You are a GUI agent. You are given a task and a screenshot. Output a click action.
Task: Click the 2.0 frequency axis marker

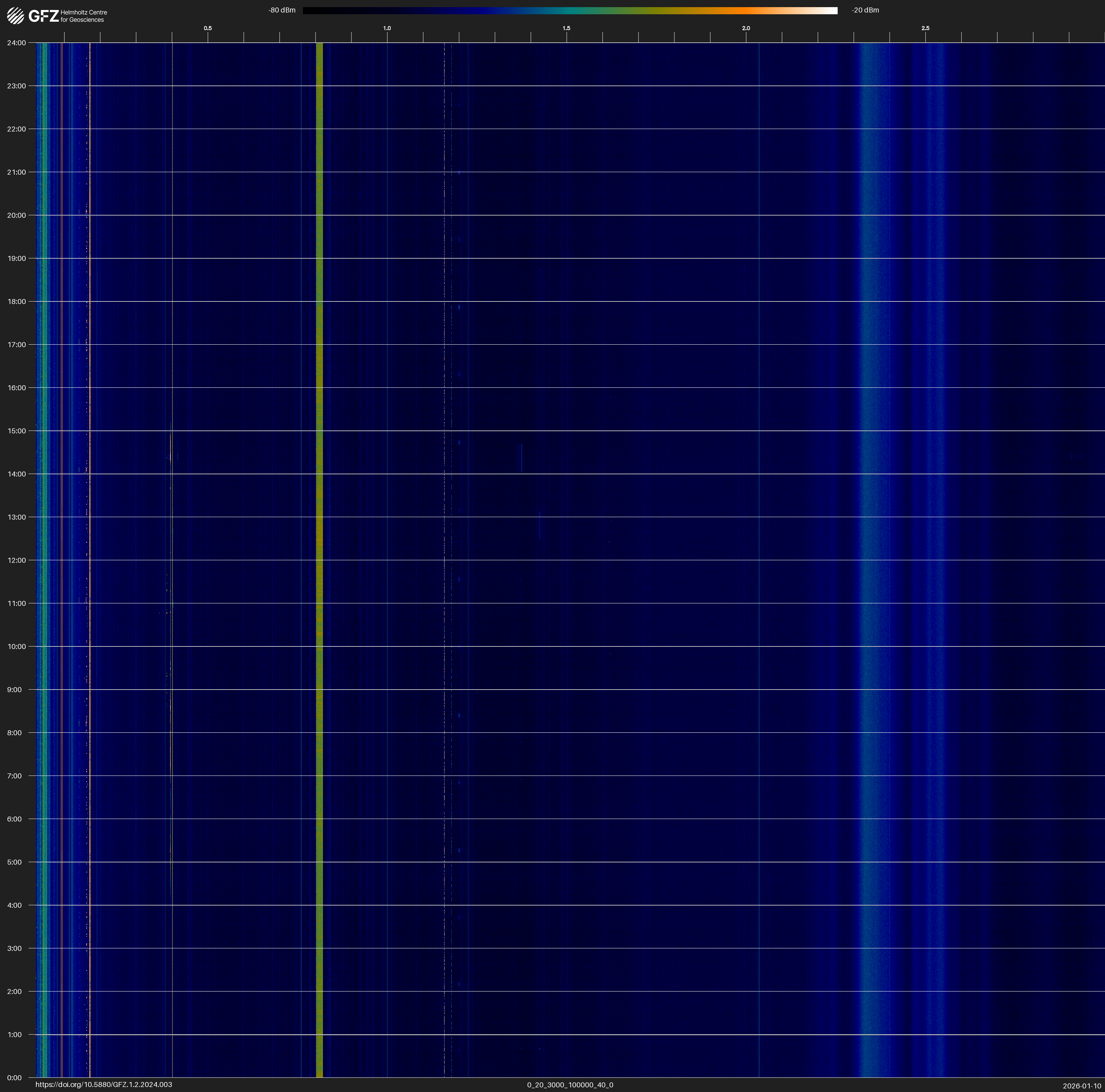(746, 28)
